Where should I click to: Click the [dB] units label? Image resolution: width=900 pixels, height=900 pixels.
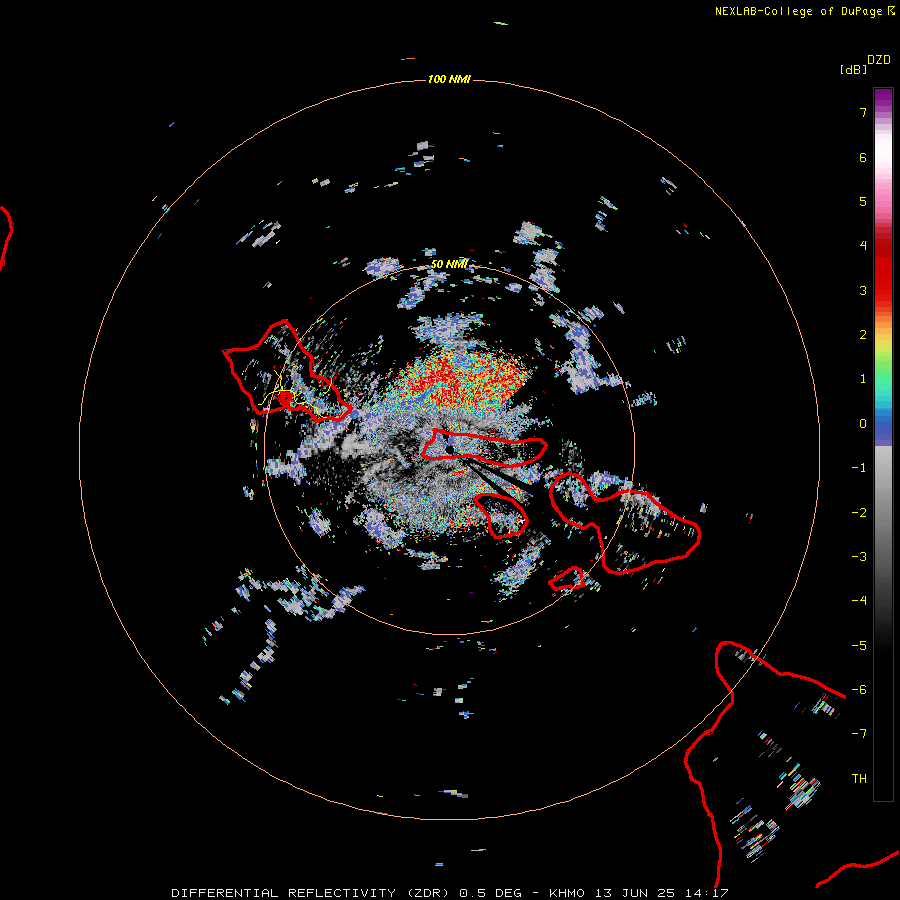pos(854,69)
